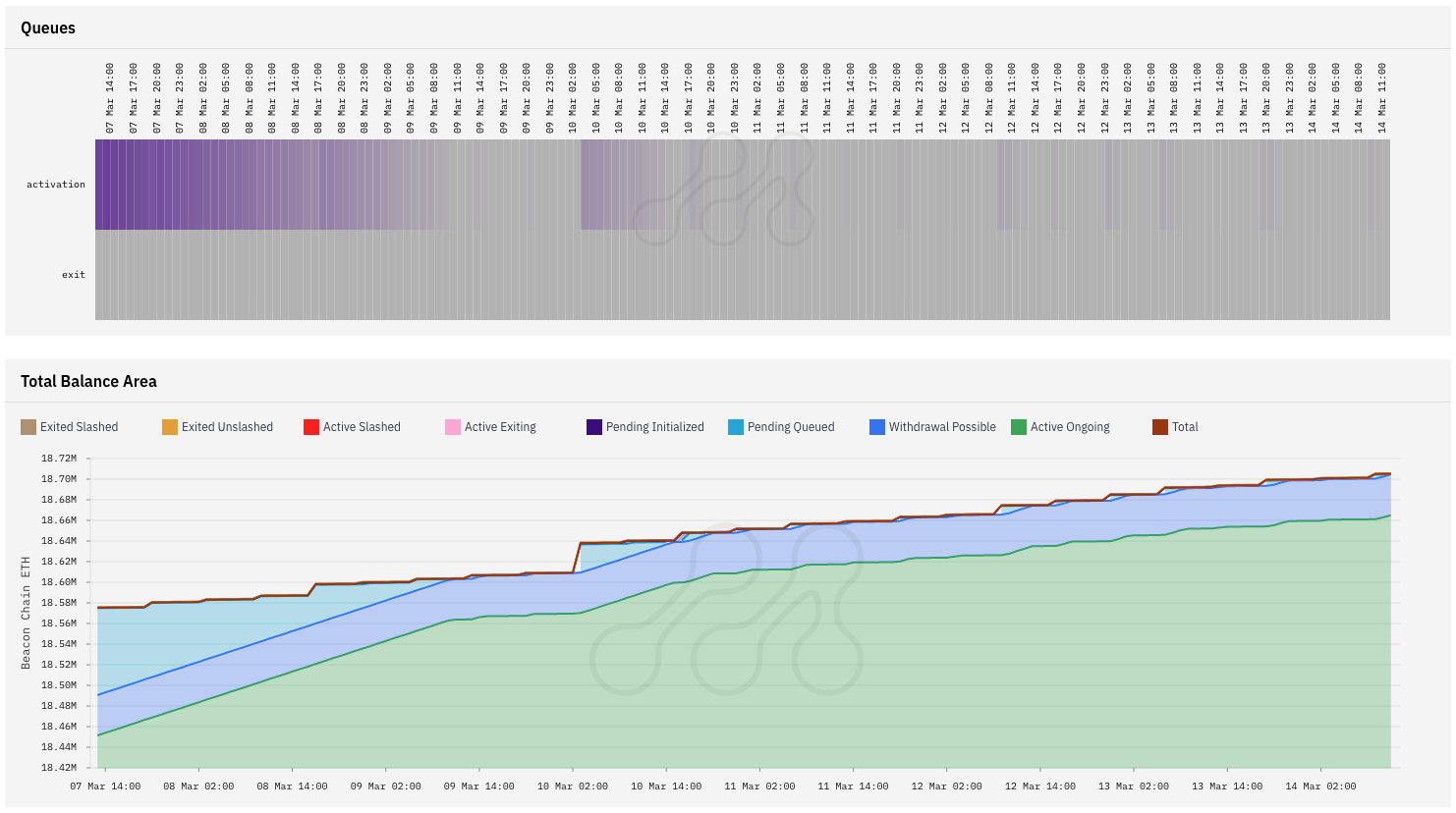Click '10 Mar 02:00' on Balance chart x-axis
Viewport: 1456px width, 813px height.
click(x=573, y=786)
